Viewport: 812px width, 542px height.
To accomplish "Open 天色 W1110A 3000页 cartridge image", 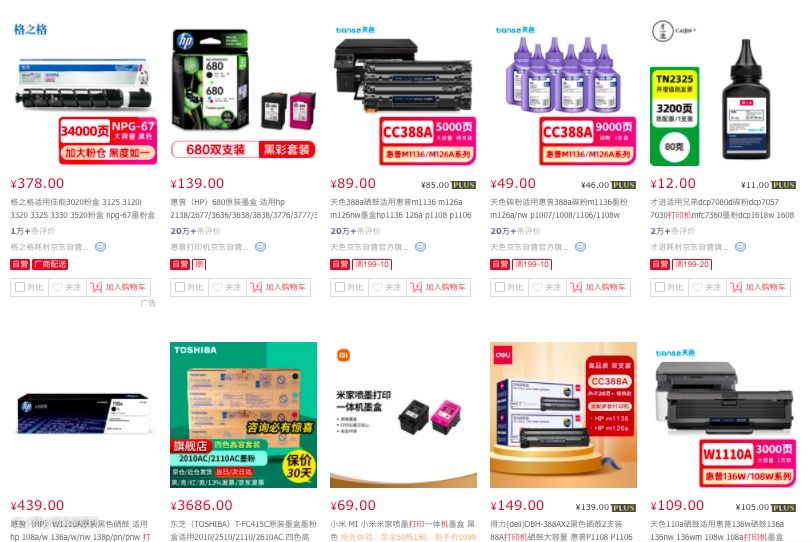I will (723, 415).
